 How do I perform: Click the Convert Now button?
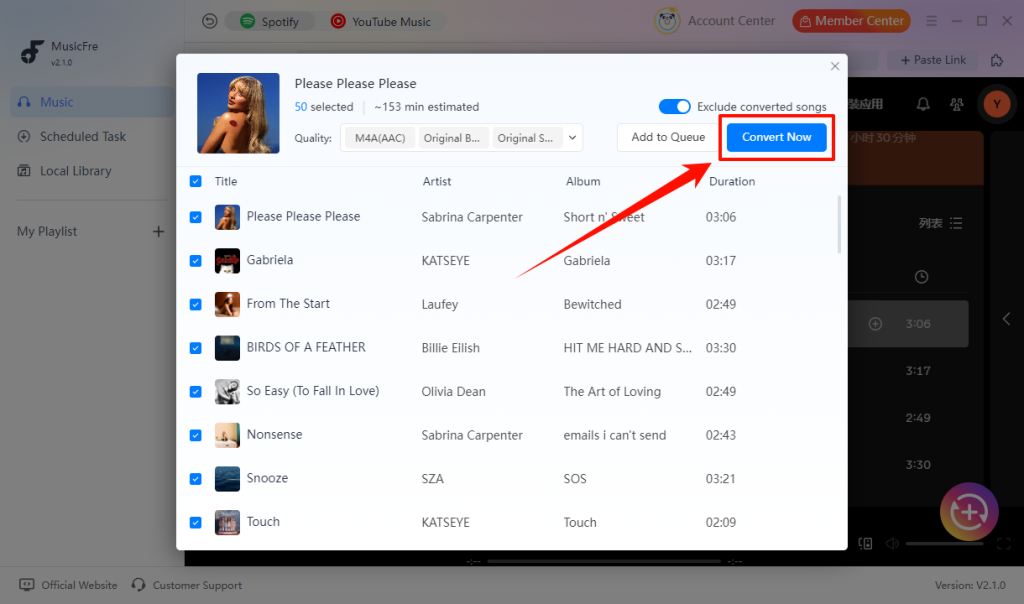click(x=776, y=137)
